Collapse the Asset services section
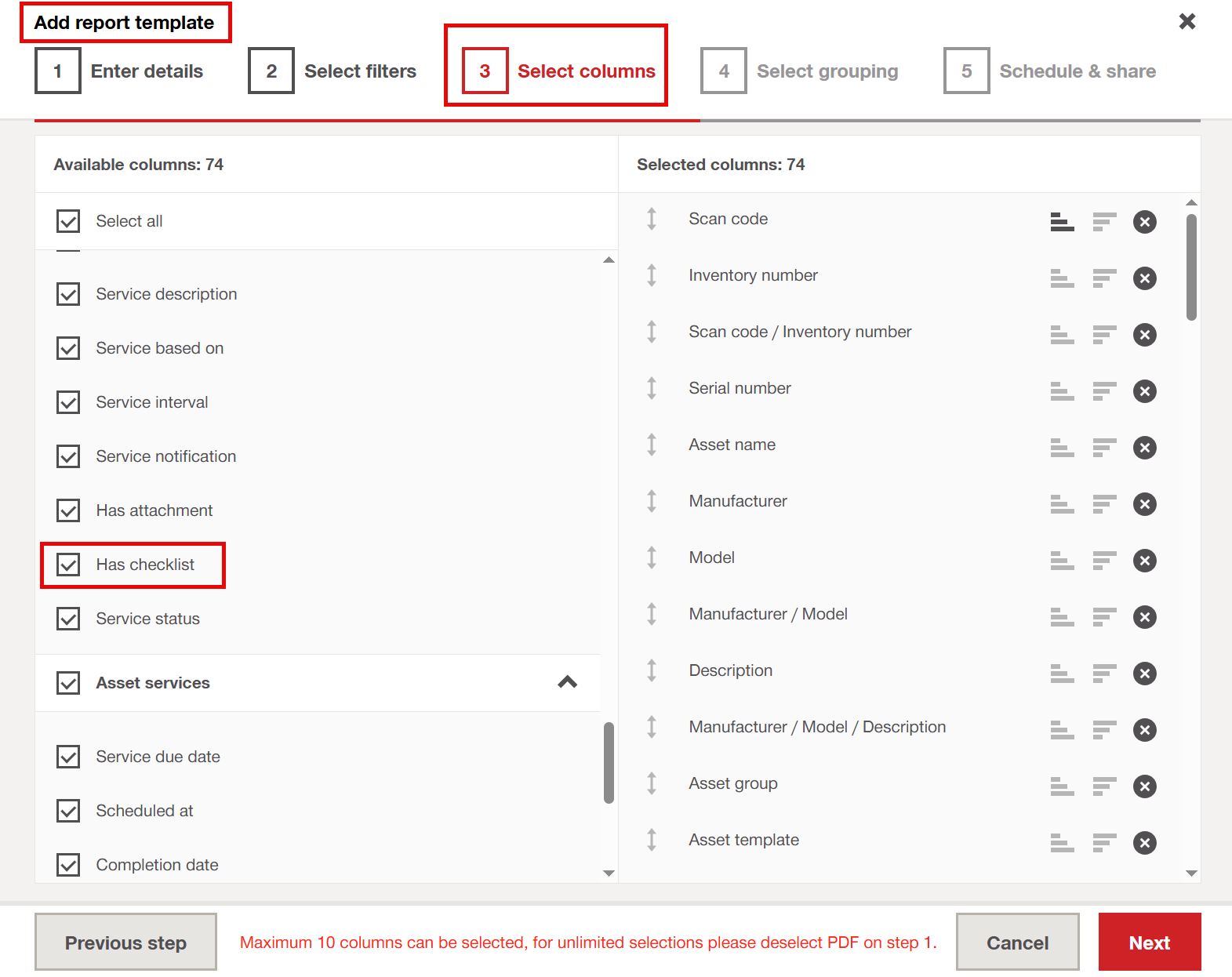The image size is (1232, 977). click(x=567, y=682)
